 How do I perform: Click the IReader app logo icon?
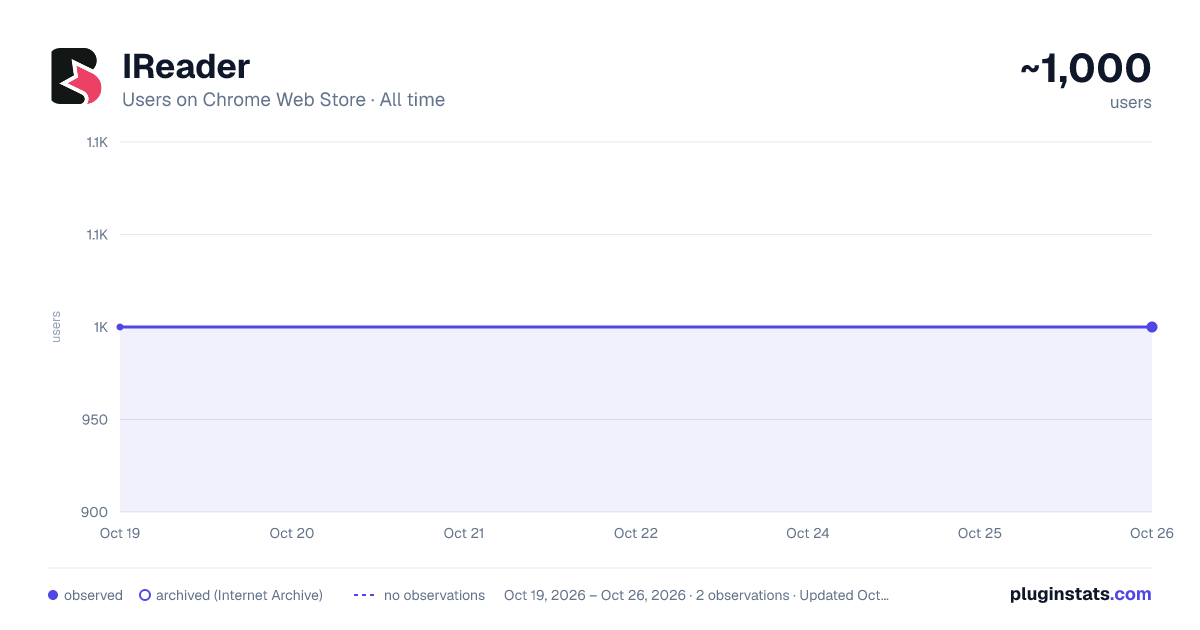click(x=76, y=76)
